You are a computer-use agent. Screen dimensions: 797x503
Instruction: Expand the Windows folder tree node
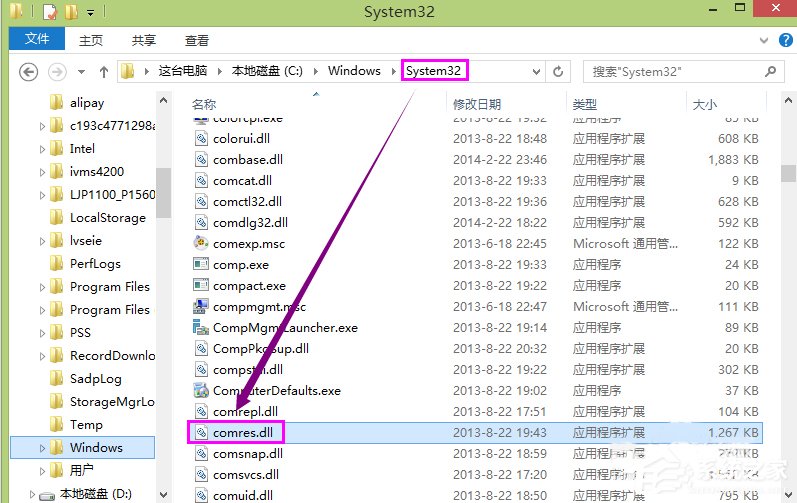point(43,448)
